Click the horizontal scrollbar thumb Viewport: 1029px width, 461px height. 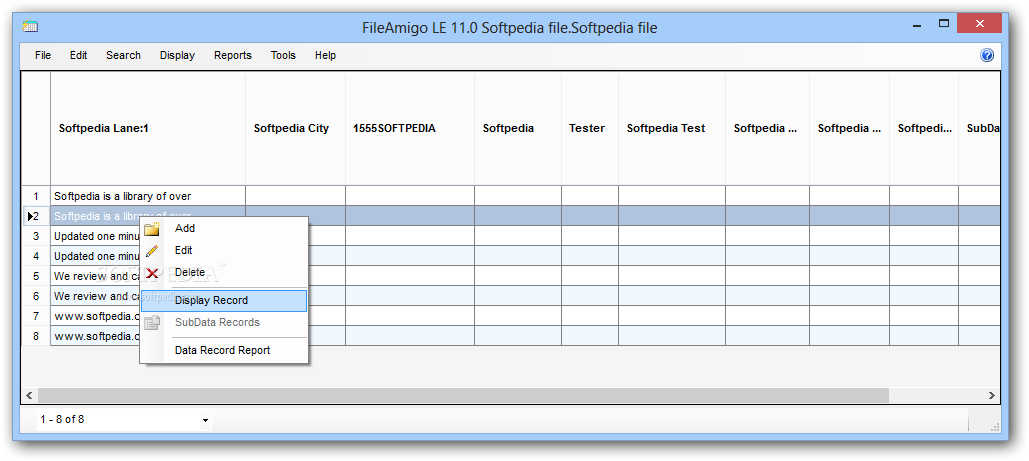point(463,395)
